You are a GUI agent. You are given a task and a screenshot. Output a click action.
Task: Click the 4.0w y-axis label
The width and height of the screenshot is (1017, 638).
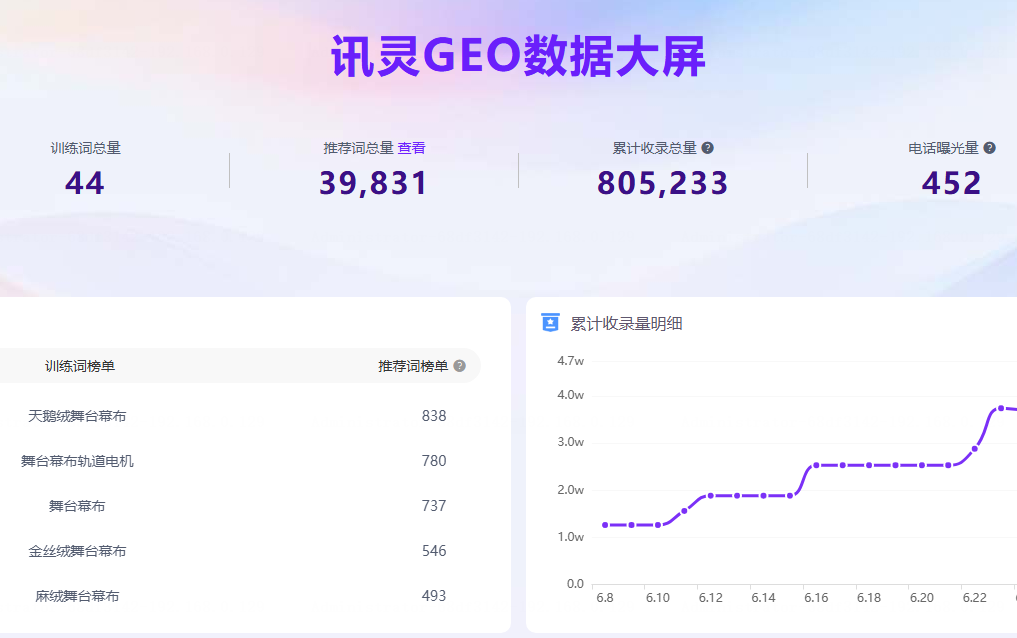tap(571, 395)
